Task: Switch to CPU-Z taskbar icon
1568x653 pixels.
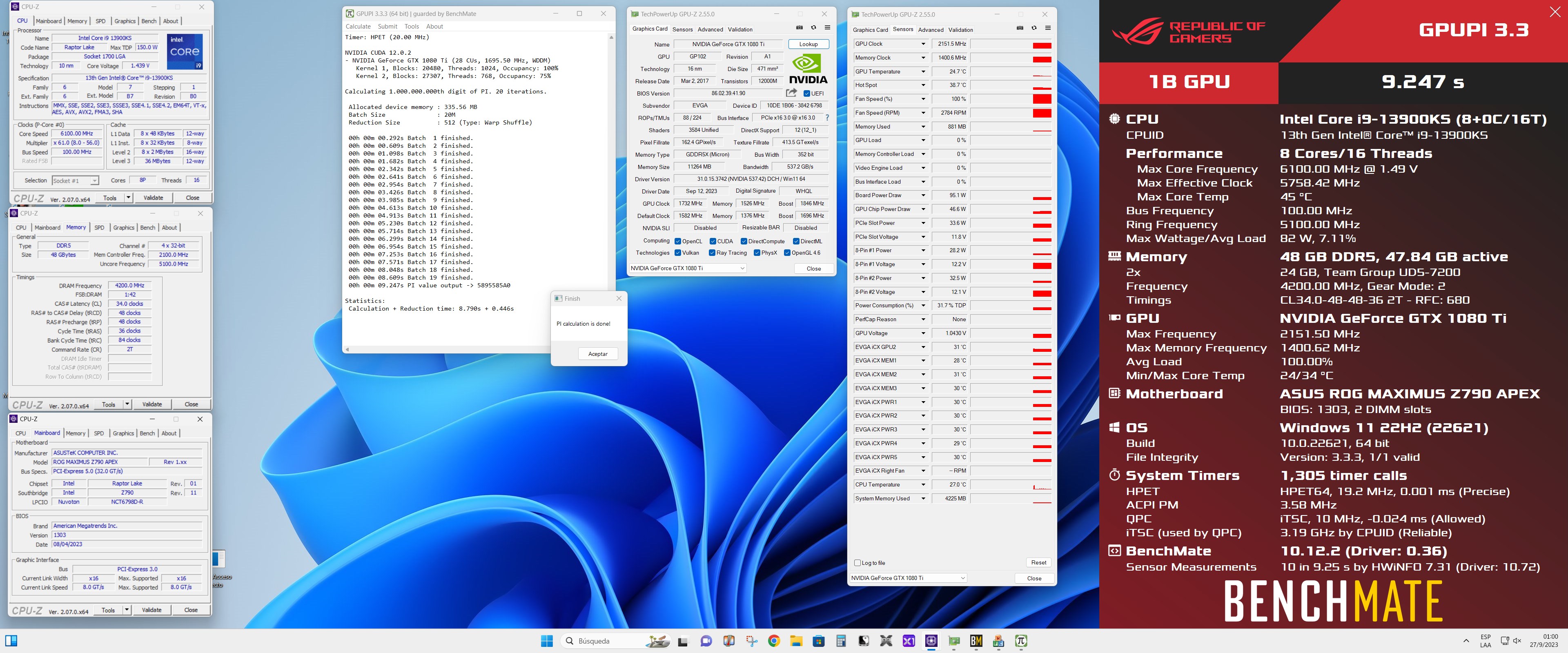Action: pos(931,641)
